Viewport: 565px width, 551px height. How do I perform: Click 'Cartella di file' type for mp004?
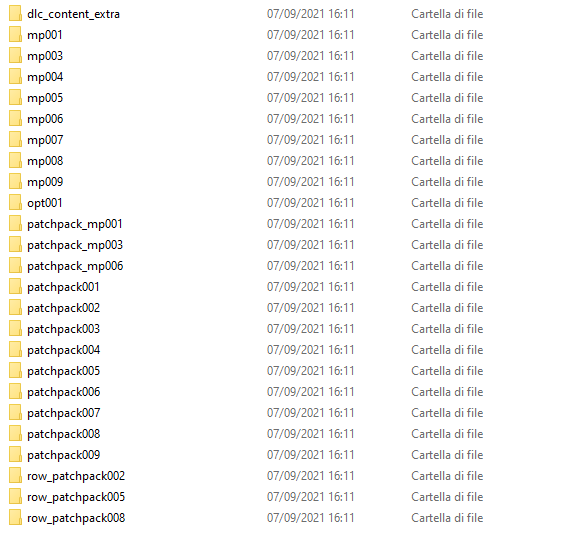(447, 77)
